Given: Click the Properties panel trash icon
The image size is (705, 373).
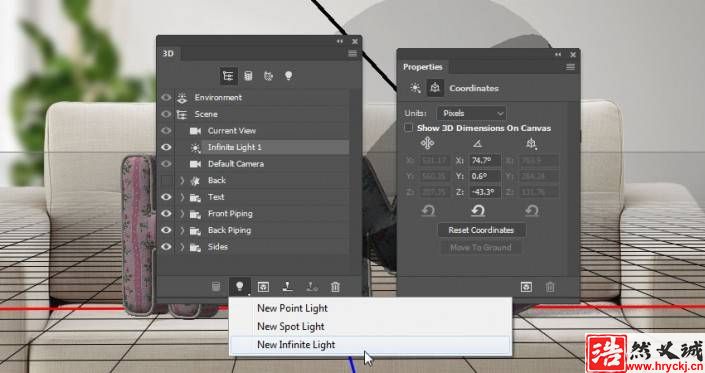Looking at the screenshot, I should click(550, 287).
